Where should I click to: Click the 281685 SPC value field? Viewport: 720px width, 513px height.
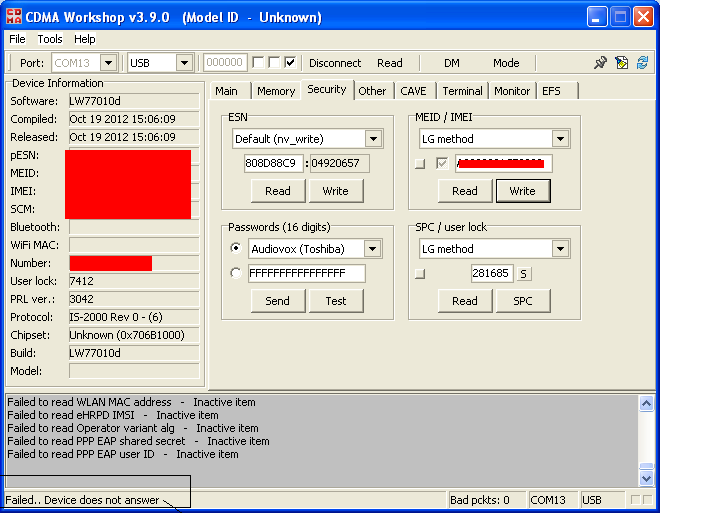[492, 273]
